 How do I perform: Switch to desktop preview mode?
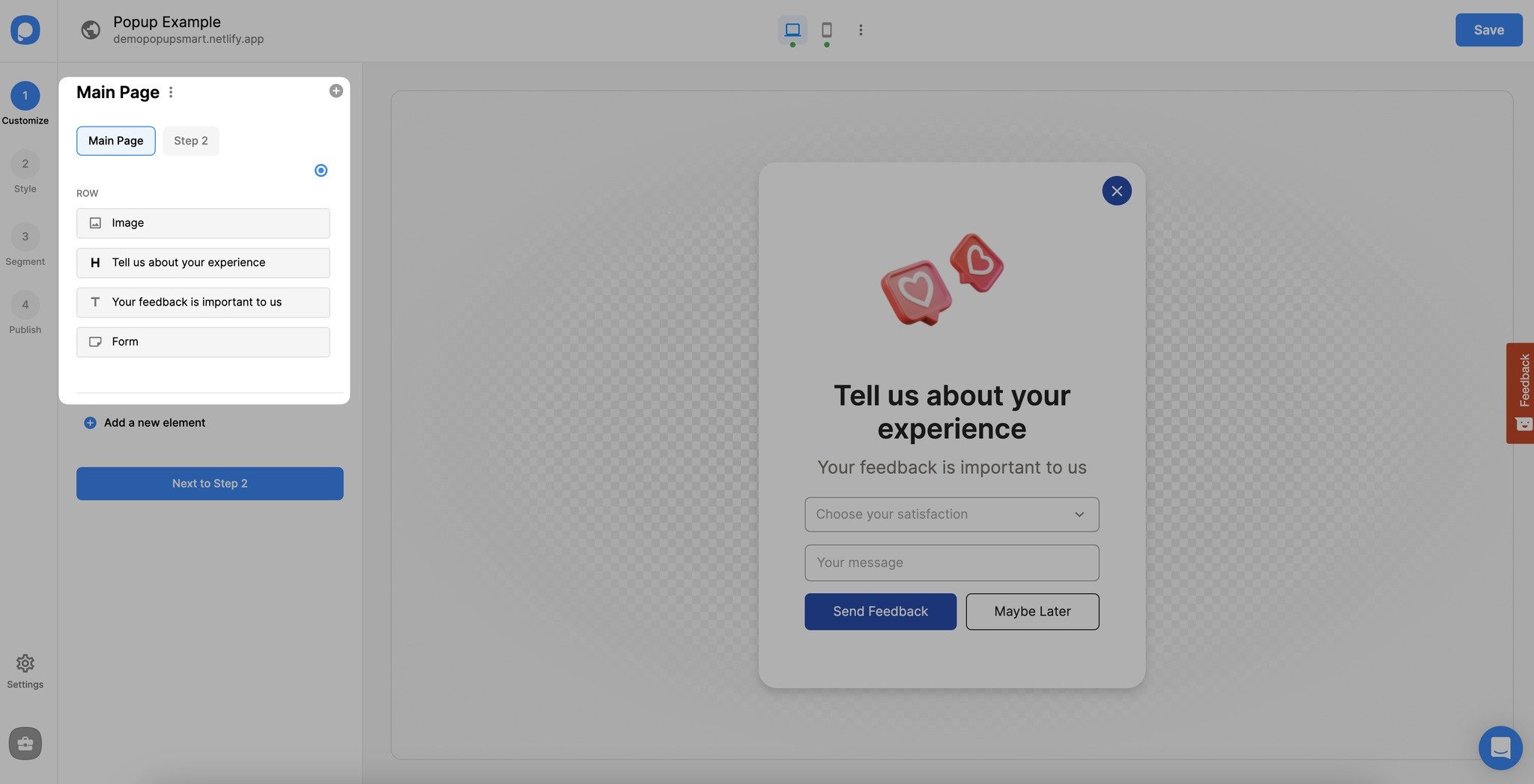point(792,30)
